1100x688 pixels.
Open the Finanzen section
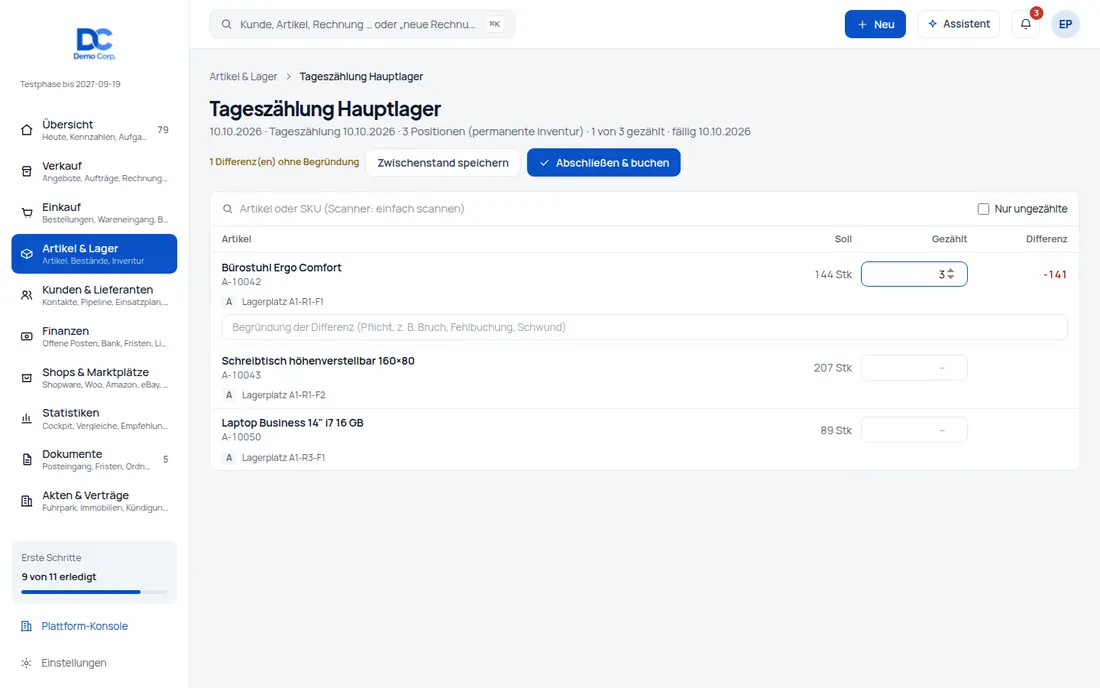pyautogui.click(x=94, y=337)
